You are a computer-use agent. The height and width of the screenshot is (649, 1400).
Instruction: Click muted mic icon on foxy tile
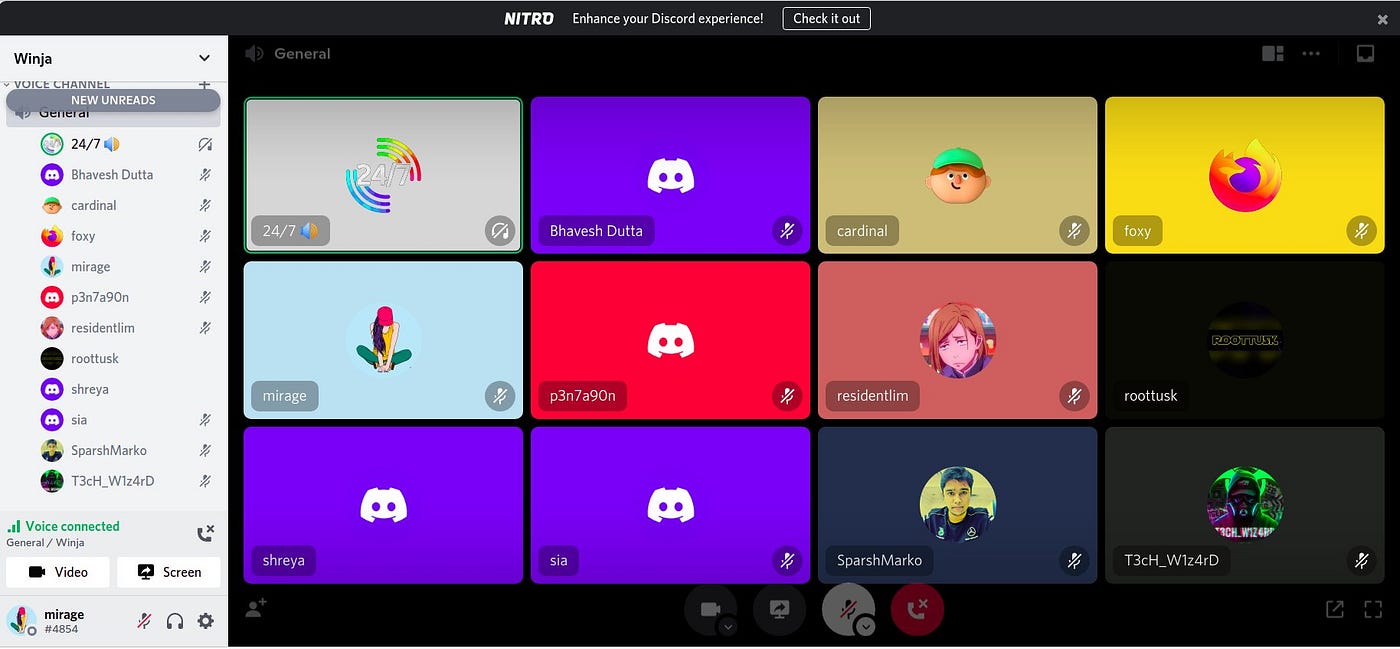(x=1361, y=231)
